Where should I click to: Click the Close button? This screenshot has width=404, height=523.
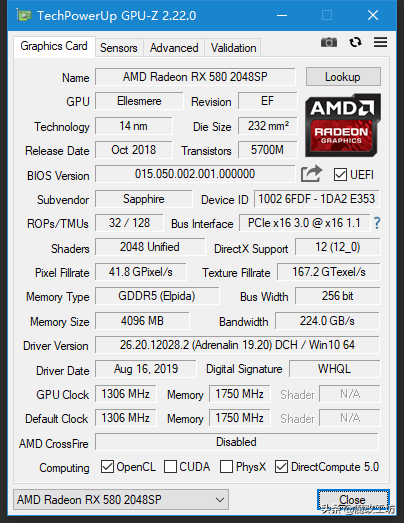(353, 500)
